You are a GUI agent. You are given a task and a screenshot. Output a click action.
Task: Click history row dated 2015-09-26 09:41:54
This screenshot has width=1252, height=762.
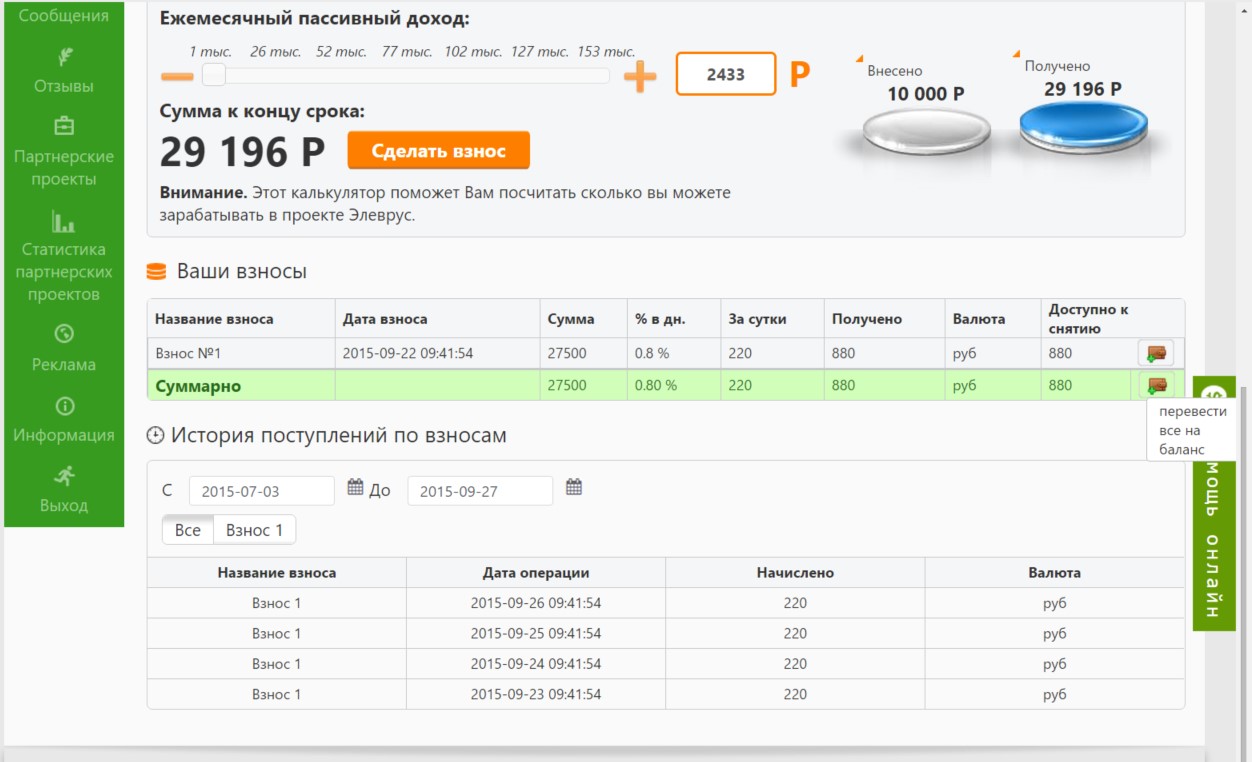(666, 603)
